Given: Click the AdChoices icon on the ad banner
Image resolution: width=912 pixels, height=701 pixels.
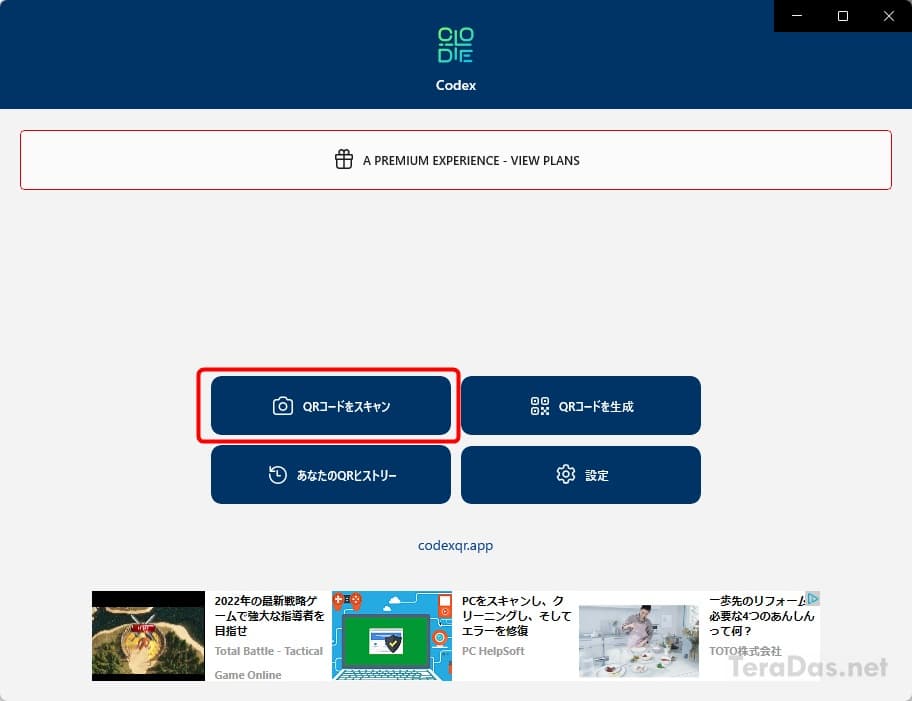Looking at the screenshot, I should coord(813,599).
